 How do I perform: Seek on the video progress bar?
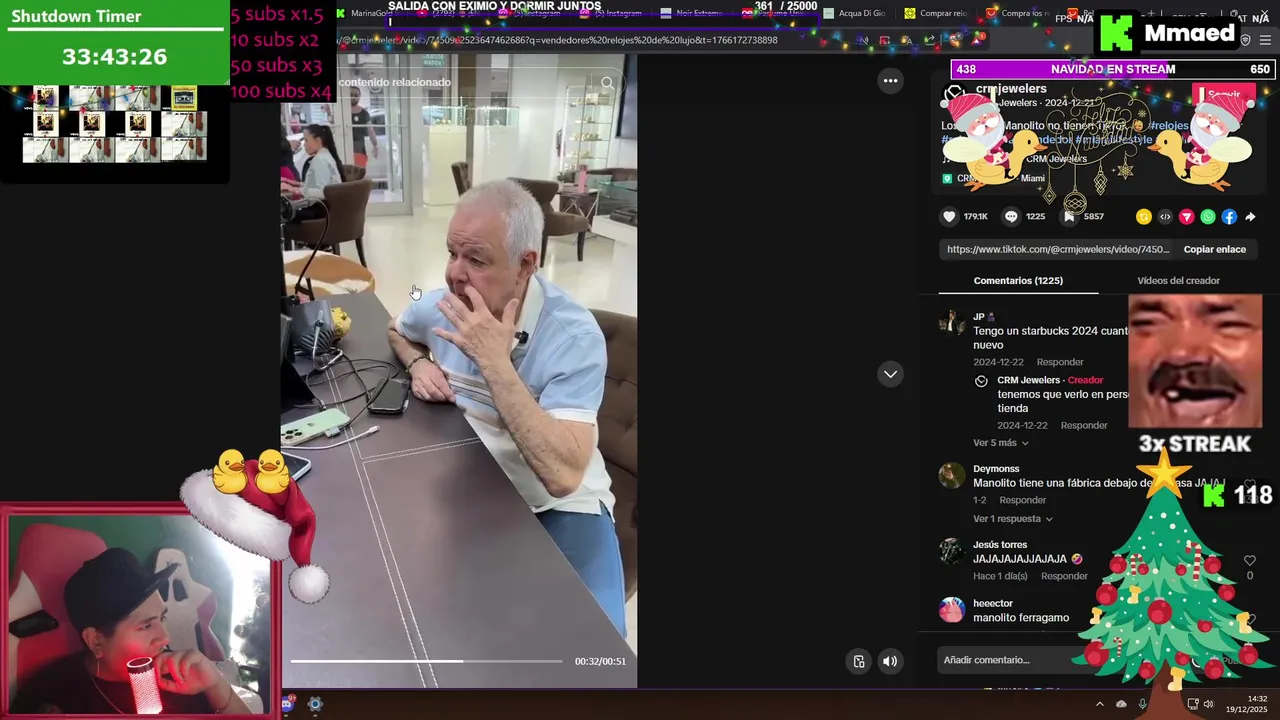click(x=427, y=661)
